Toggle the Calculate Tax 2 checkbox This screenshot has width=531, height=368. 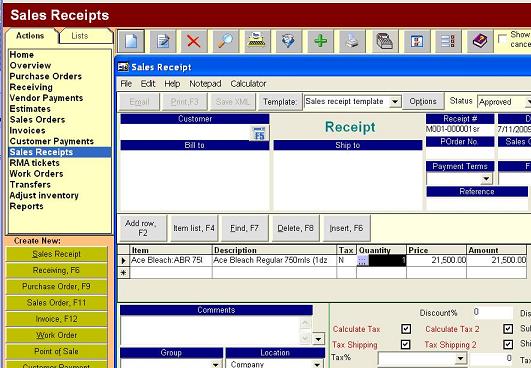click(x=508, y=329)
